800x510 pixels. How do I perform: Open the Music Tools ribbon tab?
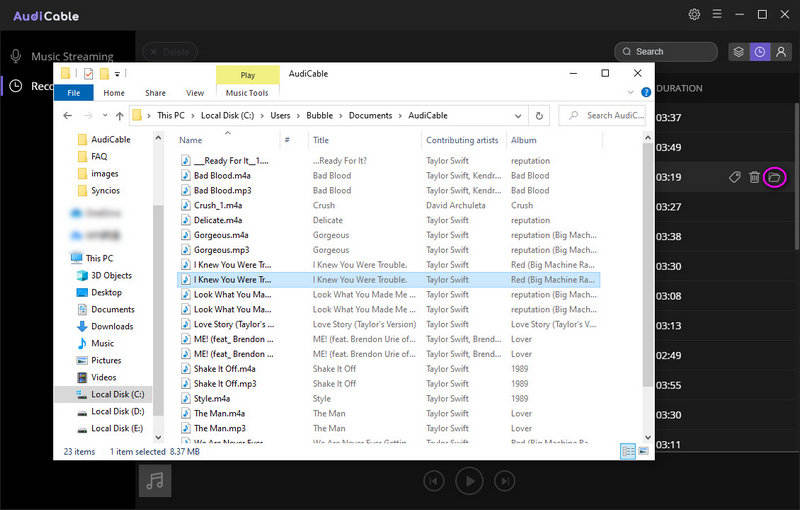(x=247, y=93)
